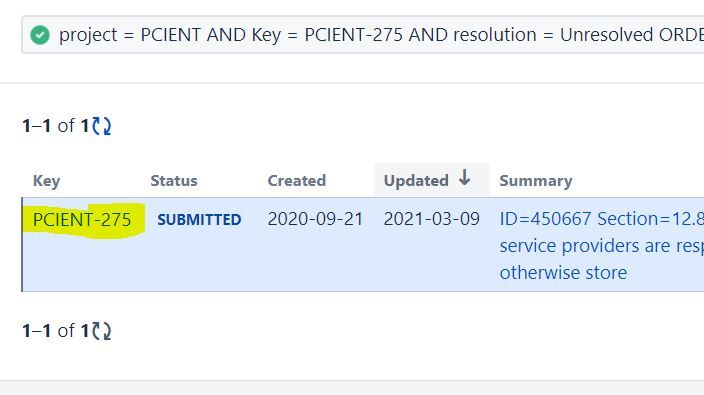Click the SUBMITTED status badge

click(x=199, y=219)
